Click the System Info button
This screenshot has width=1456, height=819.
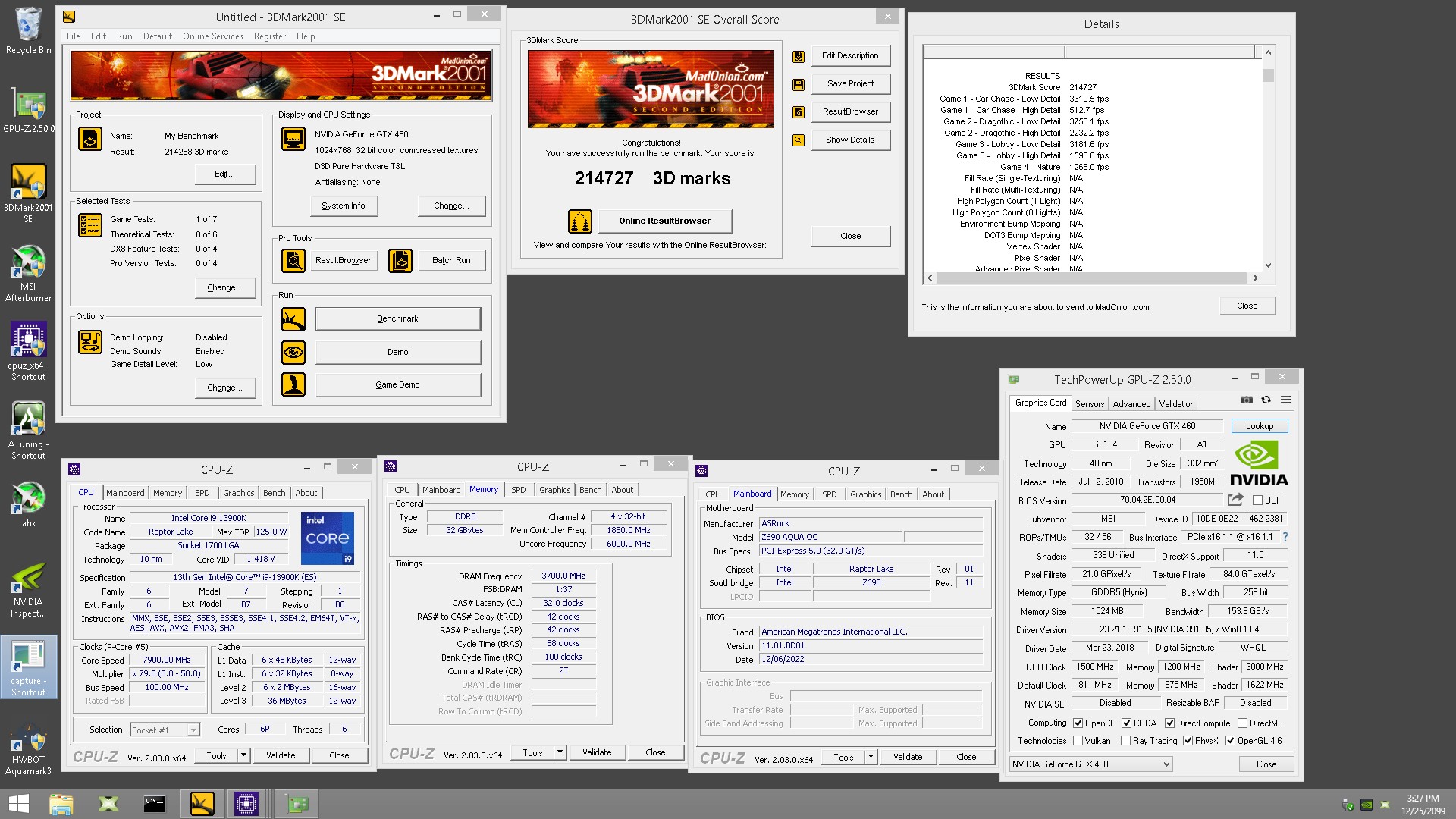click(x=344, y=206)
